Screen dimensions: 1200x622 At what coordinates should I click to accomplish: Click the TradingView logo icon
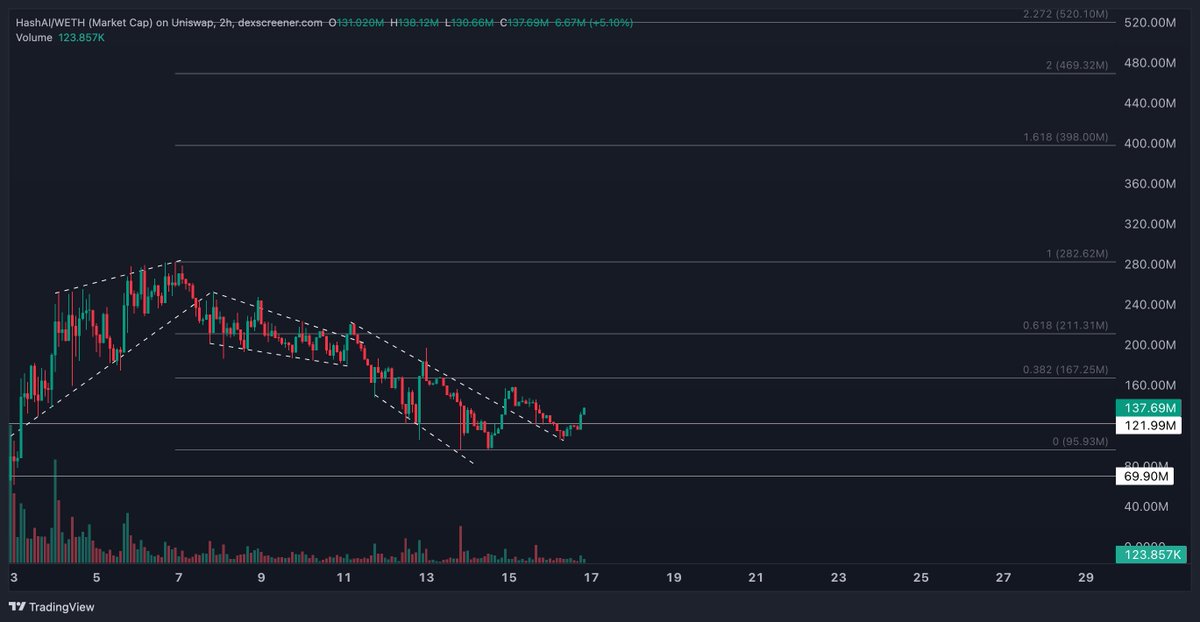pyautogui.click(x=18, y=607)
